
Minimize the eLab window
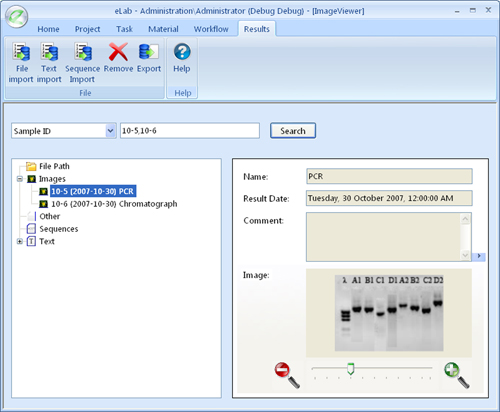[457, 11]
